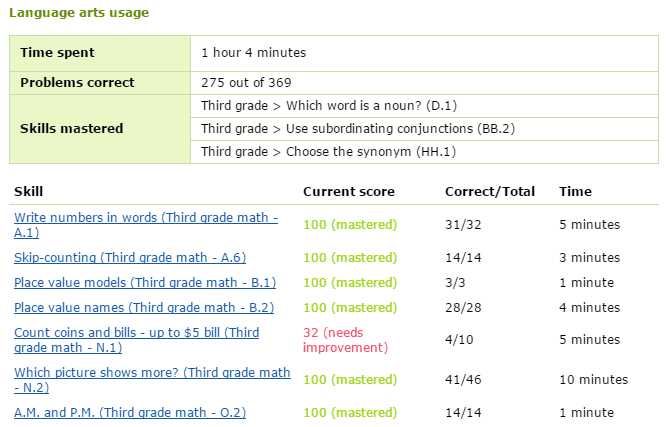
Task: Select the 1 hour 4 minutes value
Action: (x=253, y=52)
